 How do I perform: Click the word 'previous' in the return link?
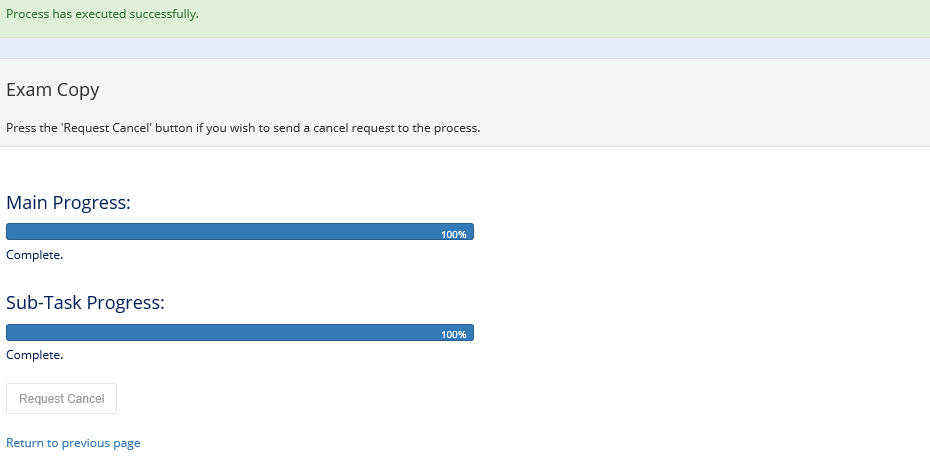pyautogui.click(x=87, y=443)
